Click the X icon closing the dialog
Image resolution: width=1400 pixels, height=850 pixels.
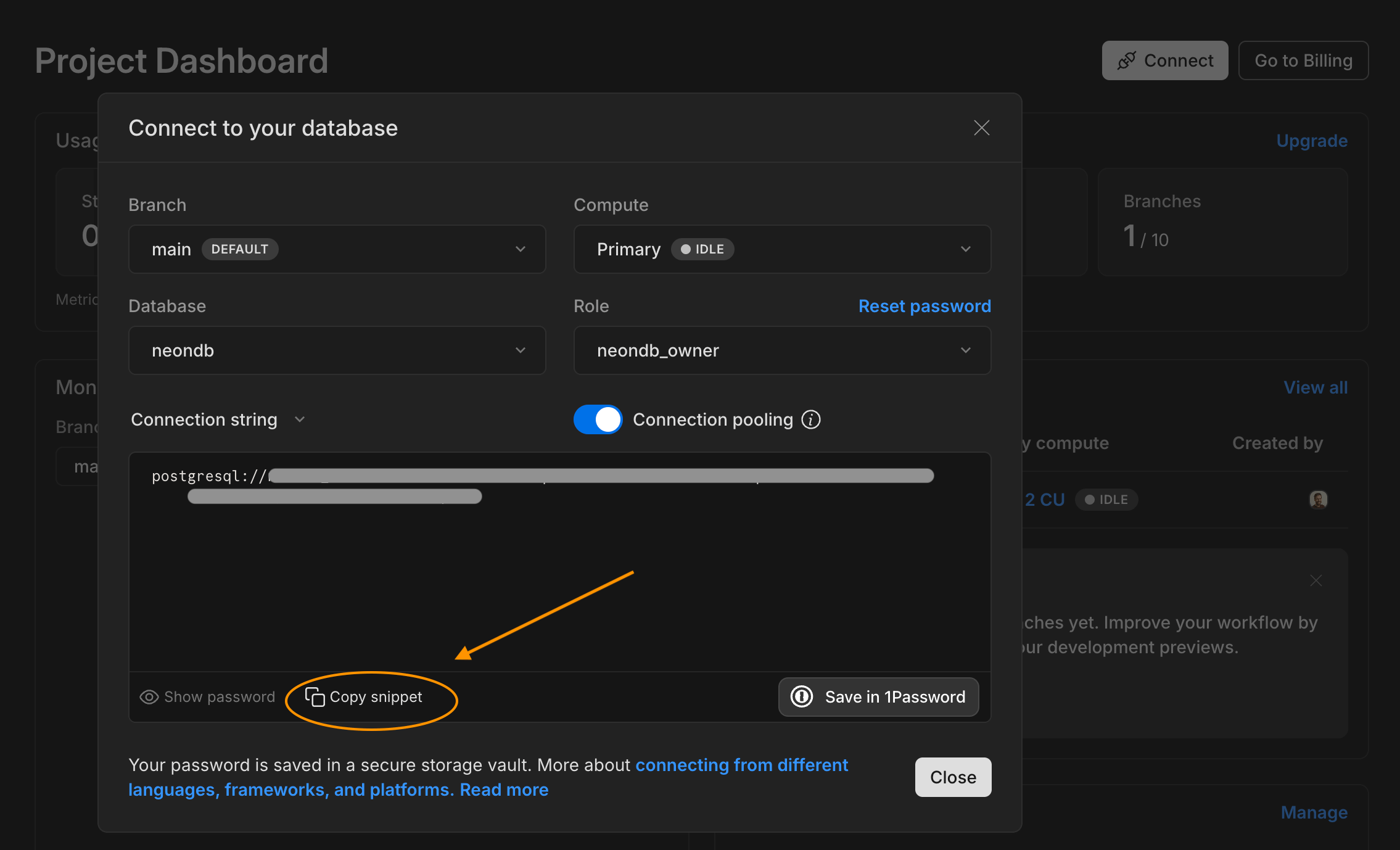(981, 128)
